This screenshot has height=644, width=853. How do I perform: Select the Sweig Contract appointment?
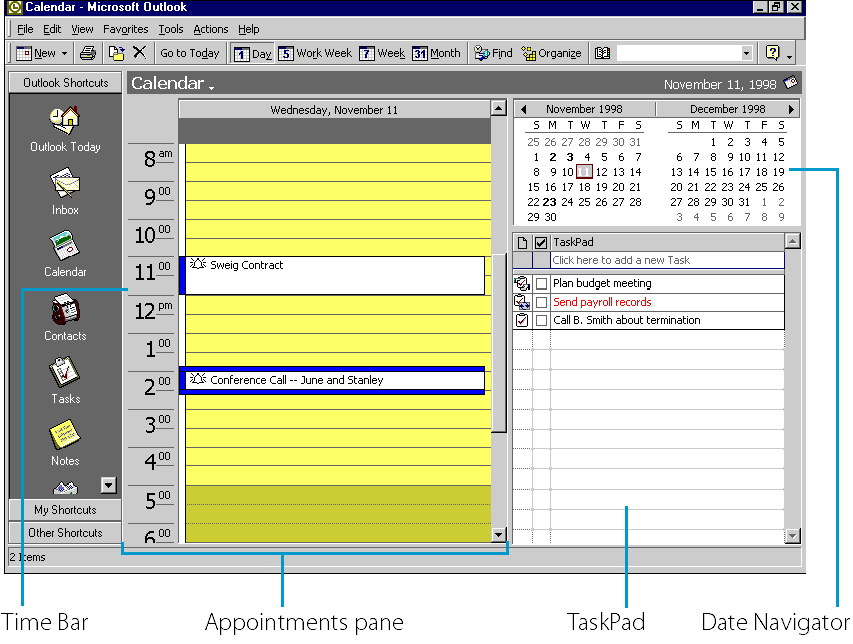click(x=332, y=276)
